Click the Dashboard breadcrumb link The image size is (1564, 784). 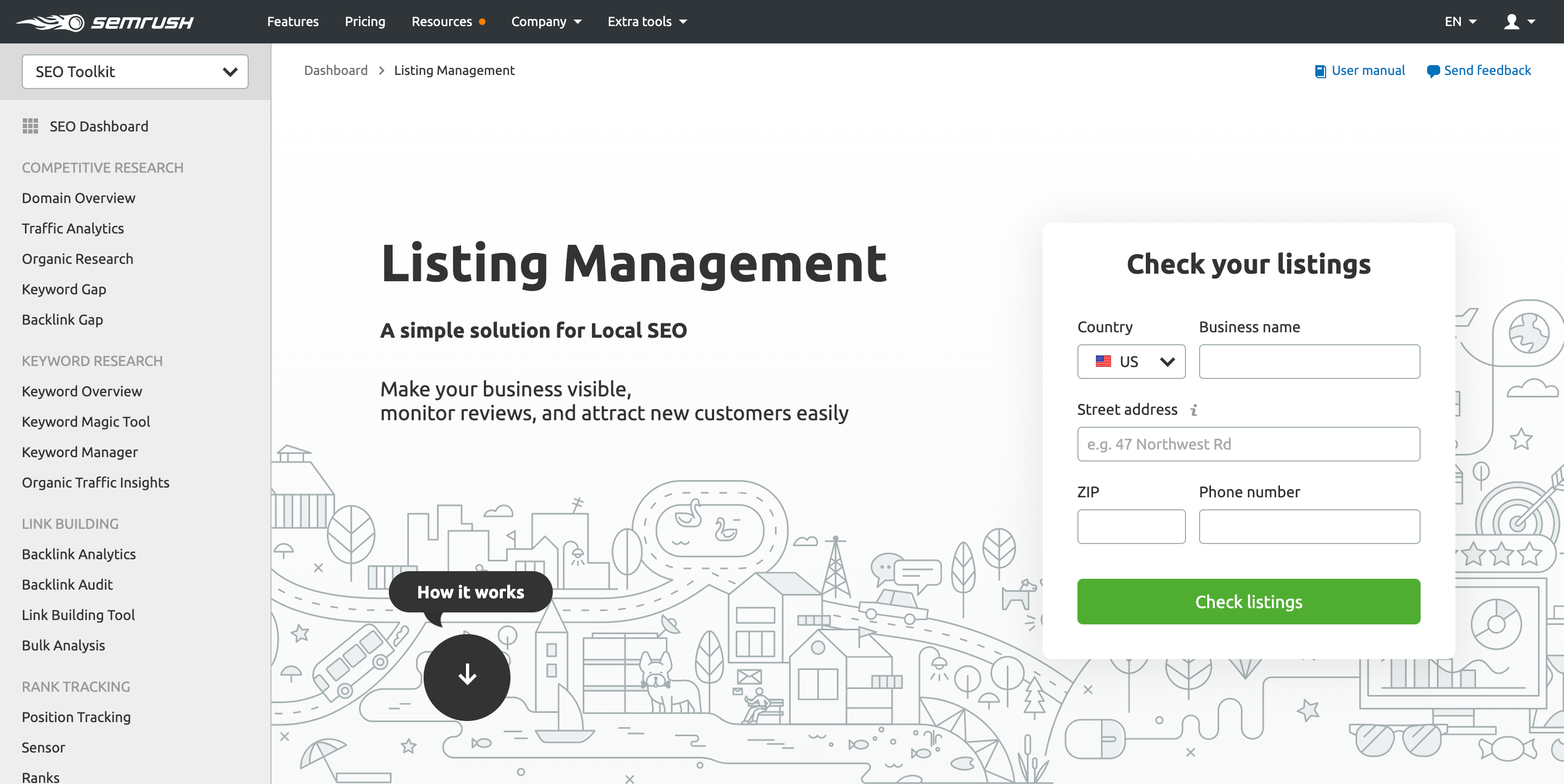pyautogui.click(x=335, y=70)
